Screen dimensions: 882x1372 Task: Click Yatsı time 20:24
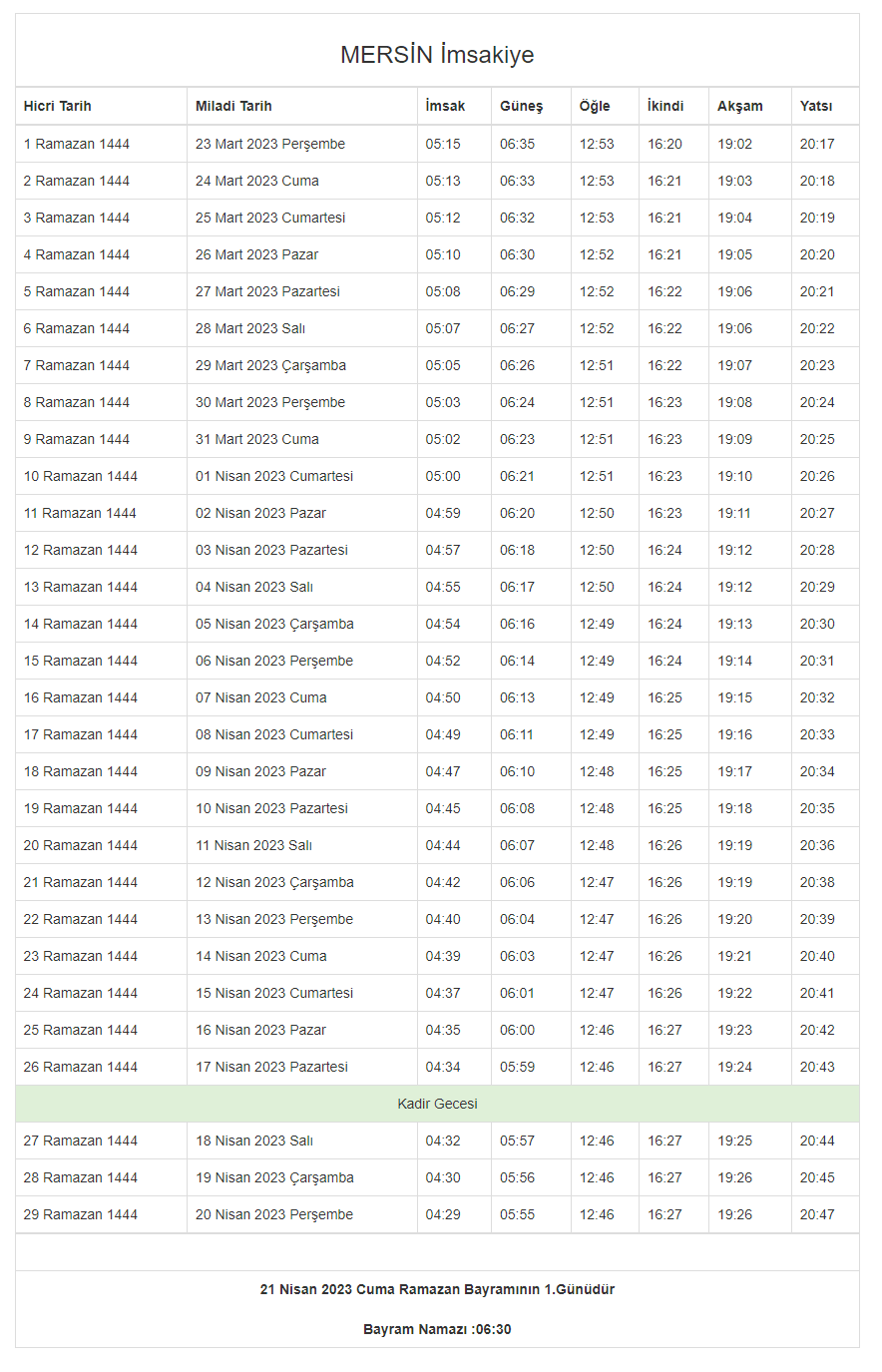click(x=817, y=402)
